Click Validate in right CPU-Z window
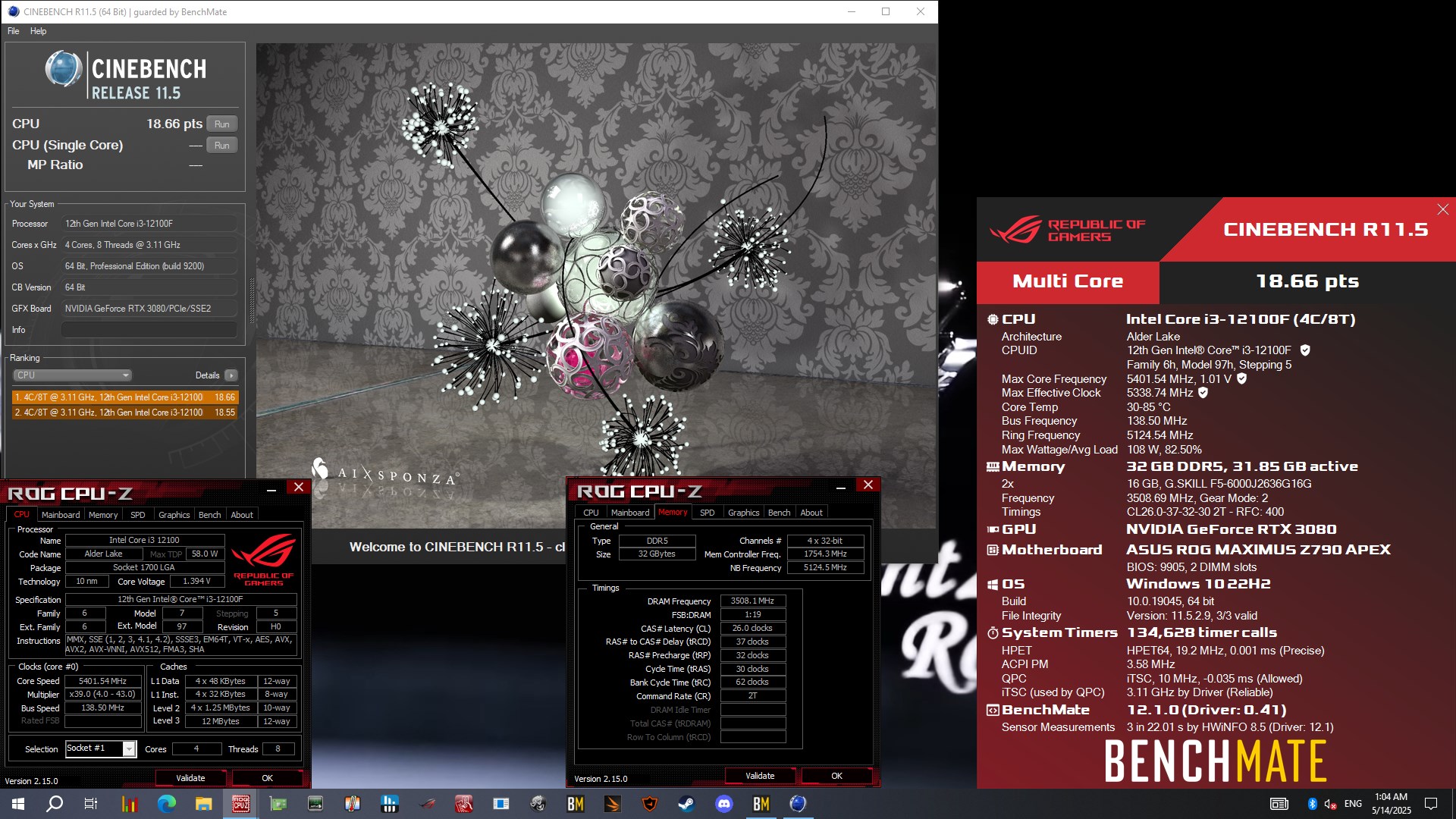Image resolution: width=1456 pixels, height=819 pixels. pos(761,776)
